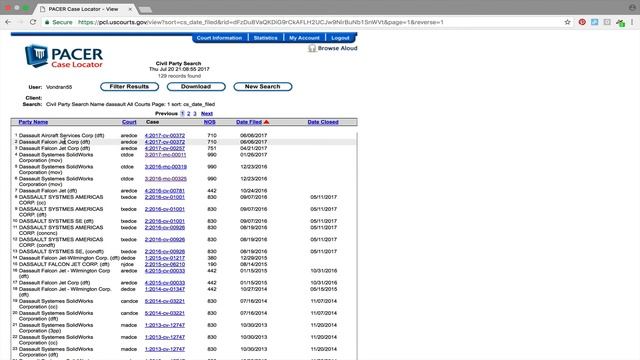Open the Statistics tab
This screenshot has height=360, width=640.
pos(265,38)
